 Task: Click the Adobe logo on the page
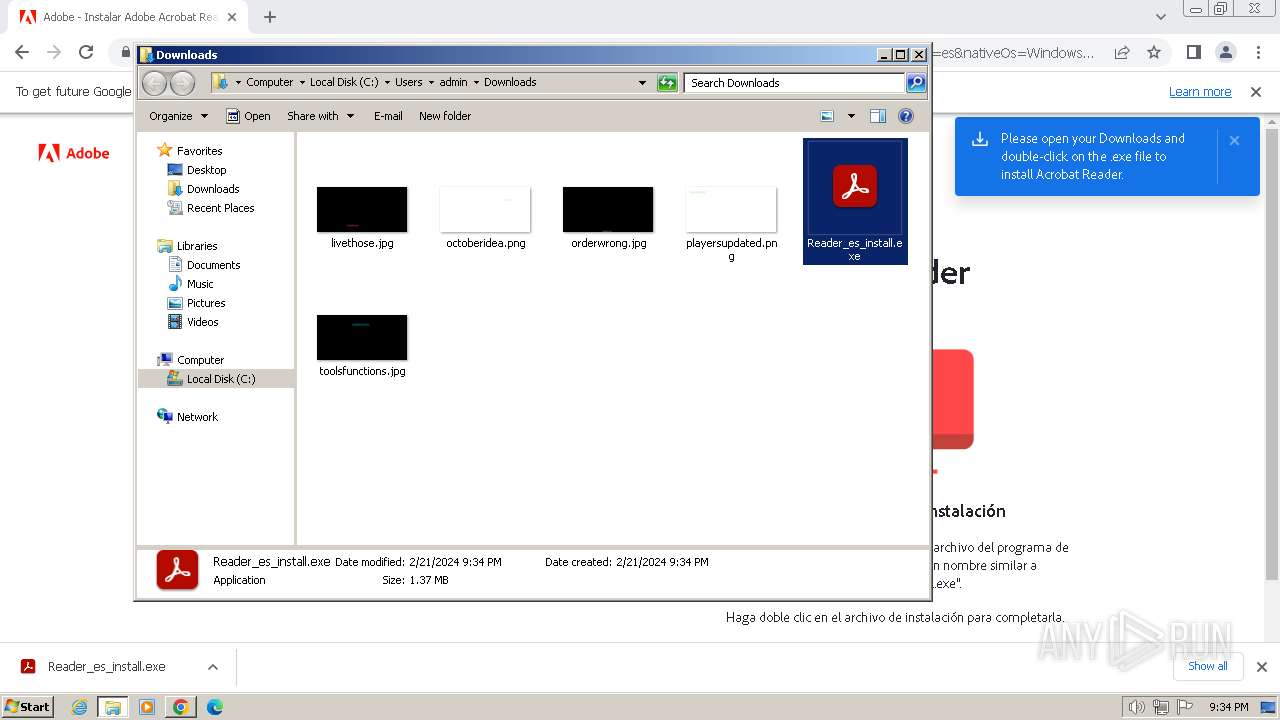[x=74, y=153]
